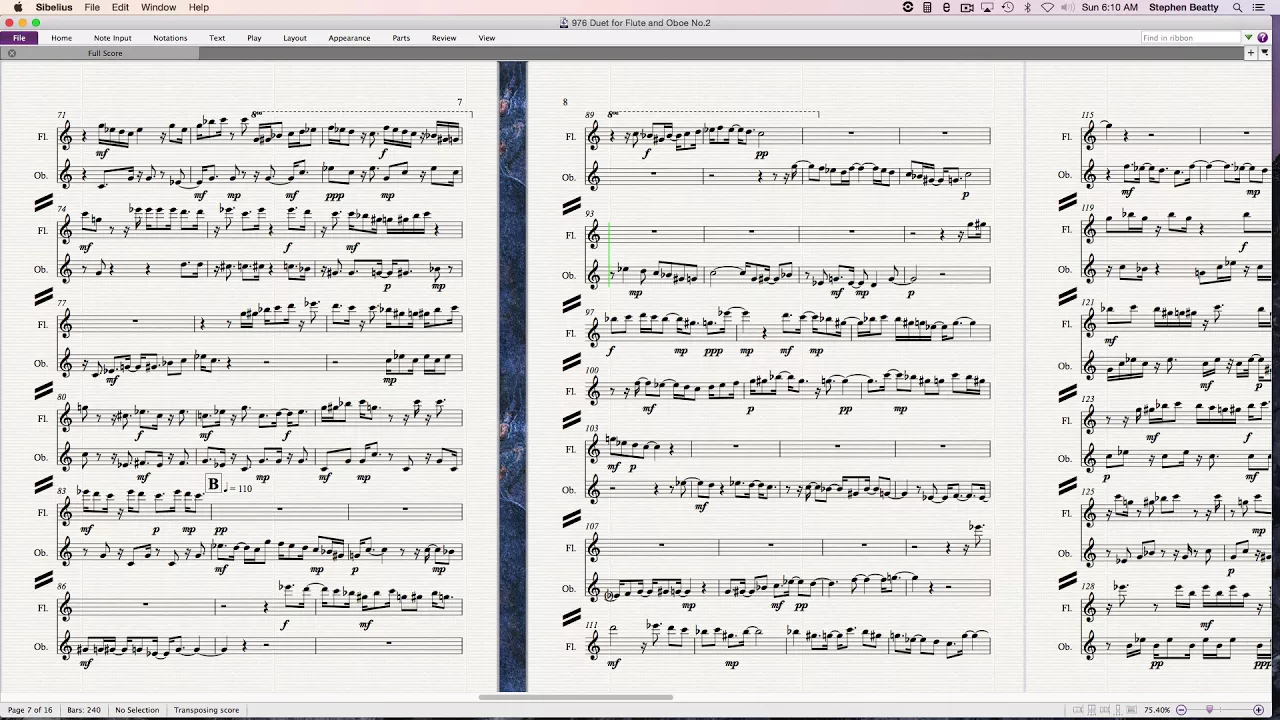1280x720 pixels.
Task: Click the horizontal scrollbar thumb
Action: pos(575,697)
